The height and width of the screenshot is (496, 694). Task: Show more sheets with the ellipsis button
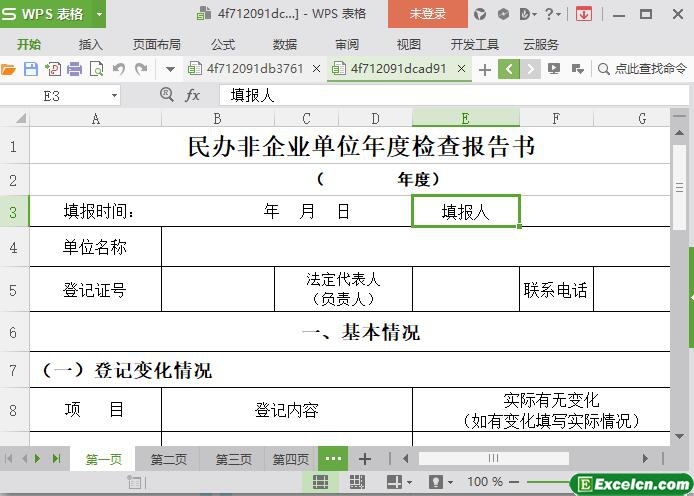[x=333, y=459]
